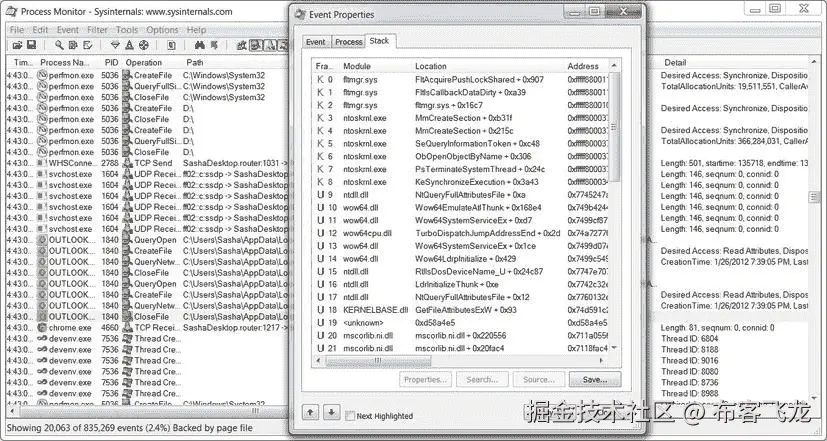Switch to the Event tab
Screen dimensions: 827x441
316,42
